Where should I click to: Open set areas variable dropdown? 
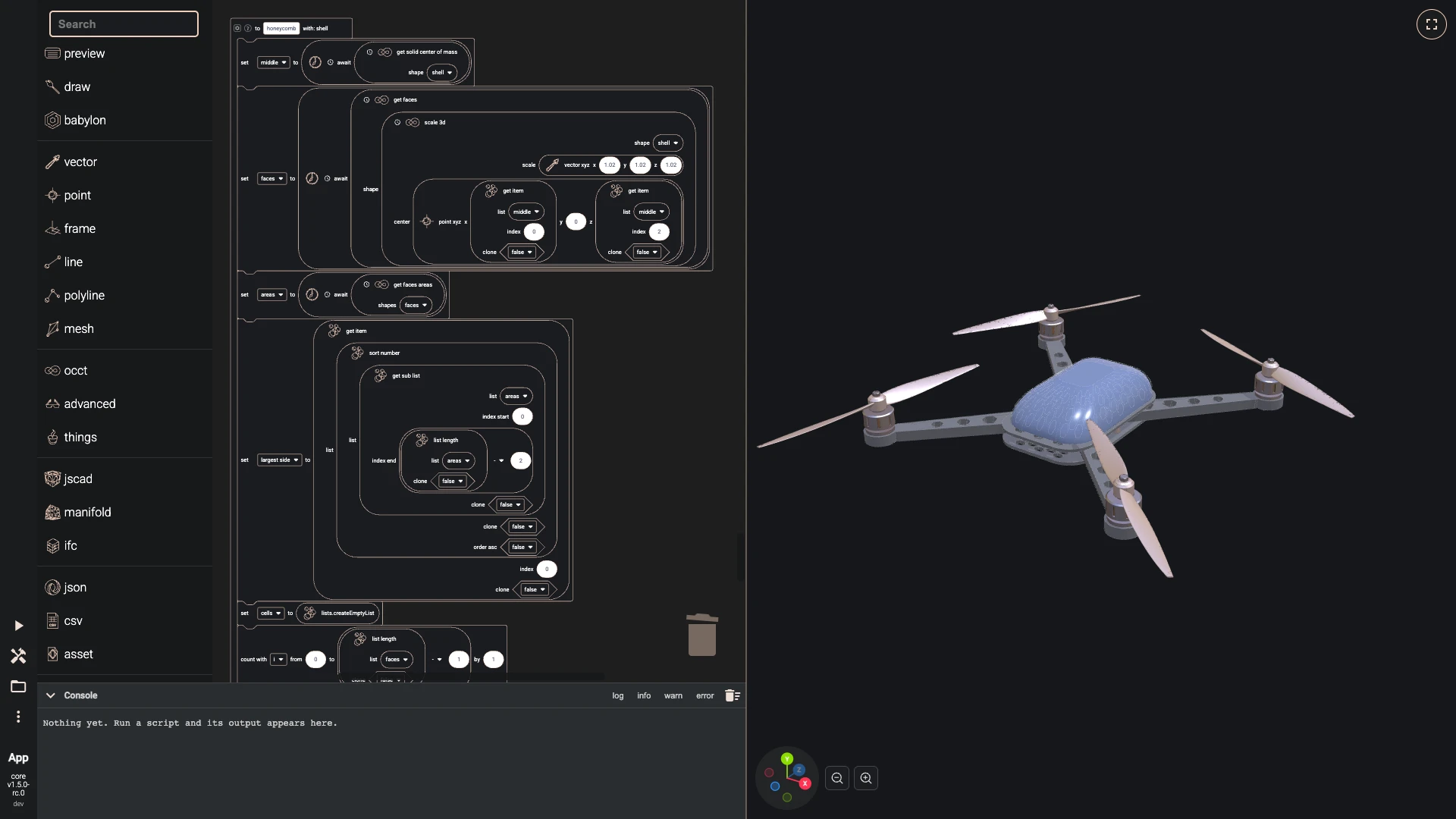coord(271,295)
